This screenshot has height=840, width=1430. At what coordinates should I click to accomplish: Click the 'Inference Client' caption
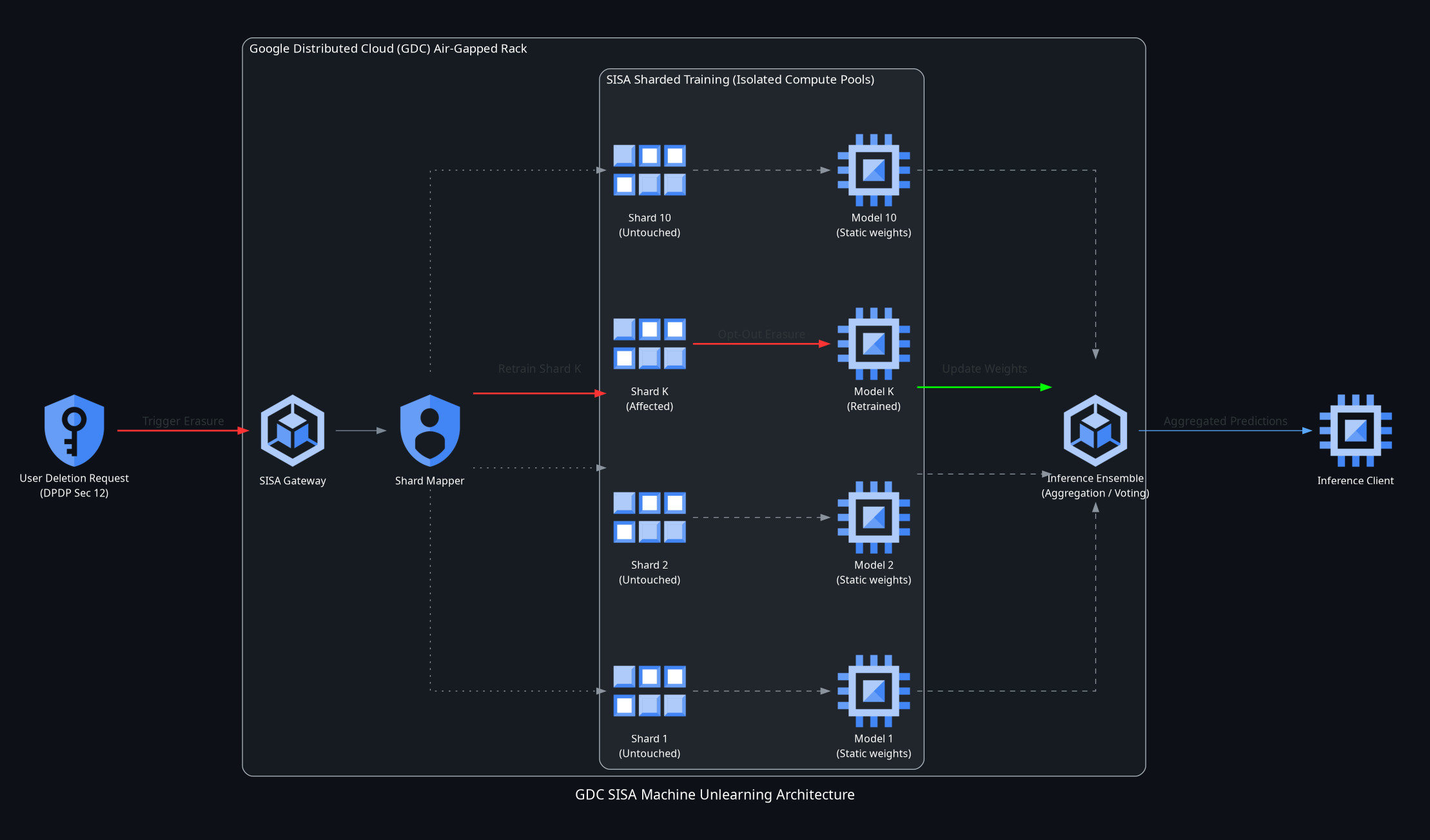[x=1356, y=480]
